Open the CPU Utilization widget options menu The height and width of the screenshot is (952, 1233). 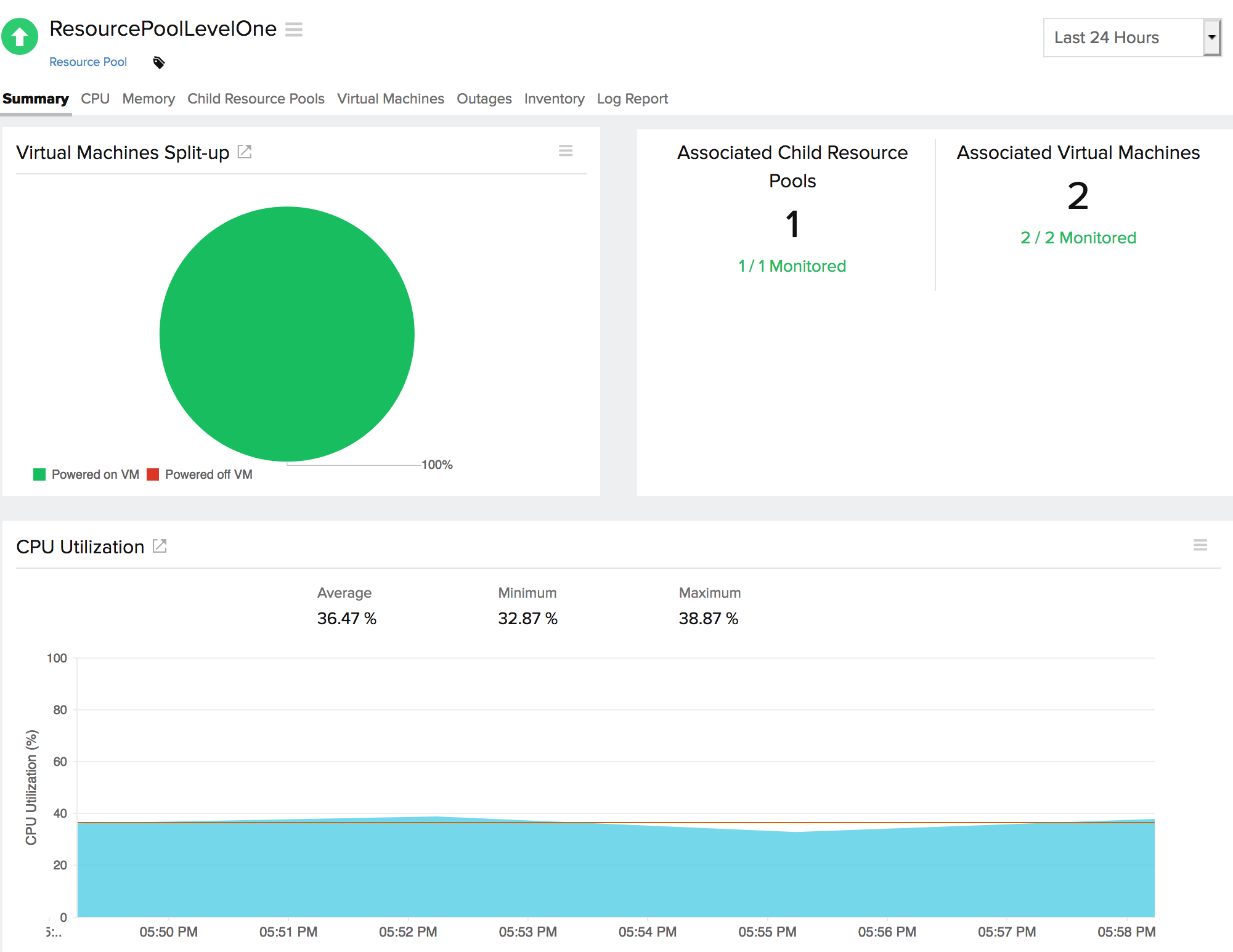pos(1200,545)
